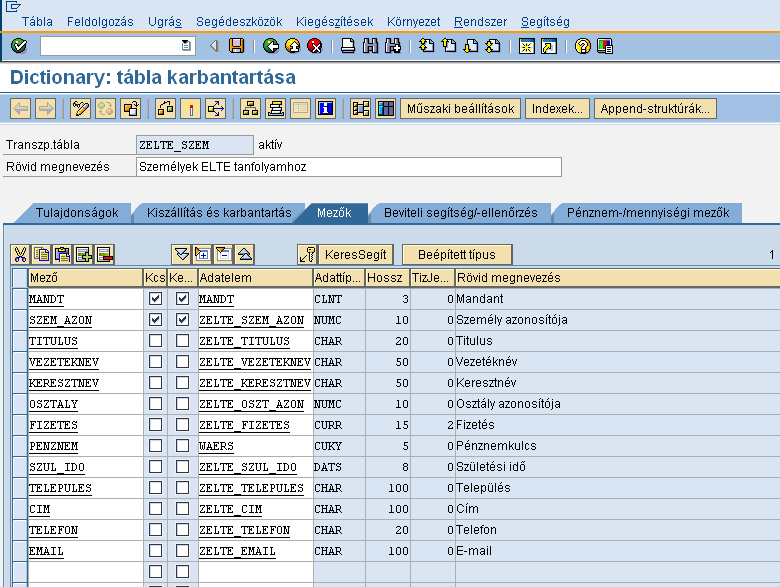Click the command input field
Screen dimensions: 780x587
coord(118,46)
